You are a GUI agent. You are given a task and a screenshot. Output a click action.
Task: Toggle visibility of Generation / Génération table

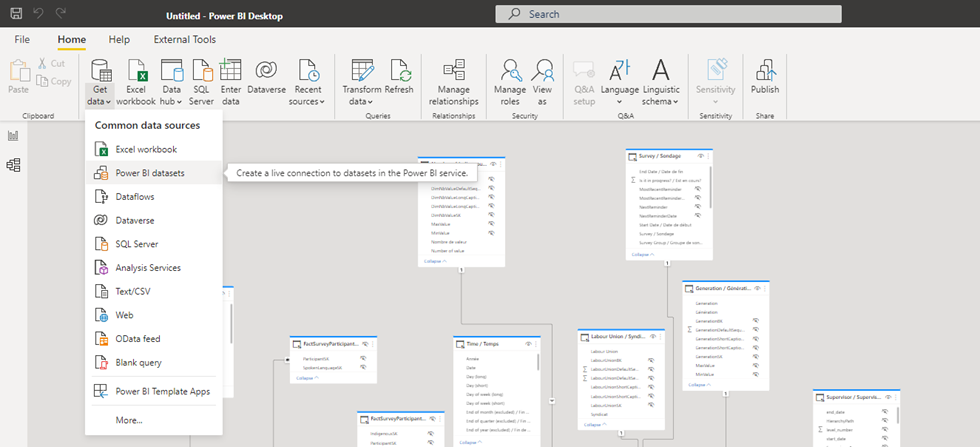[757, 288]
